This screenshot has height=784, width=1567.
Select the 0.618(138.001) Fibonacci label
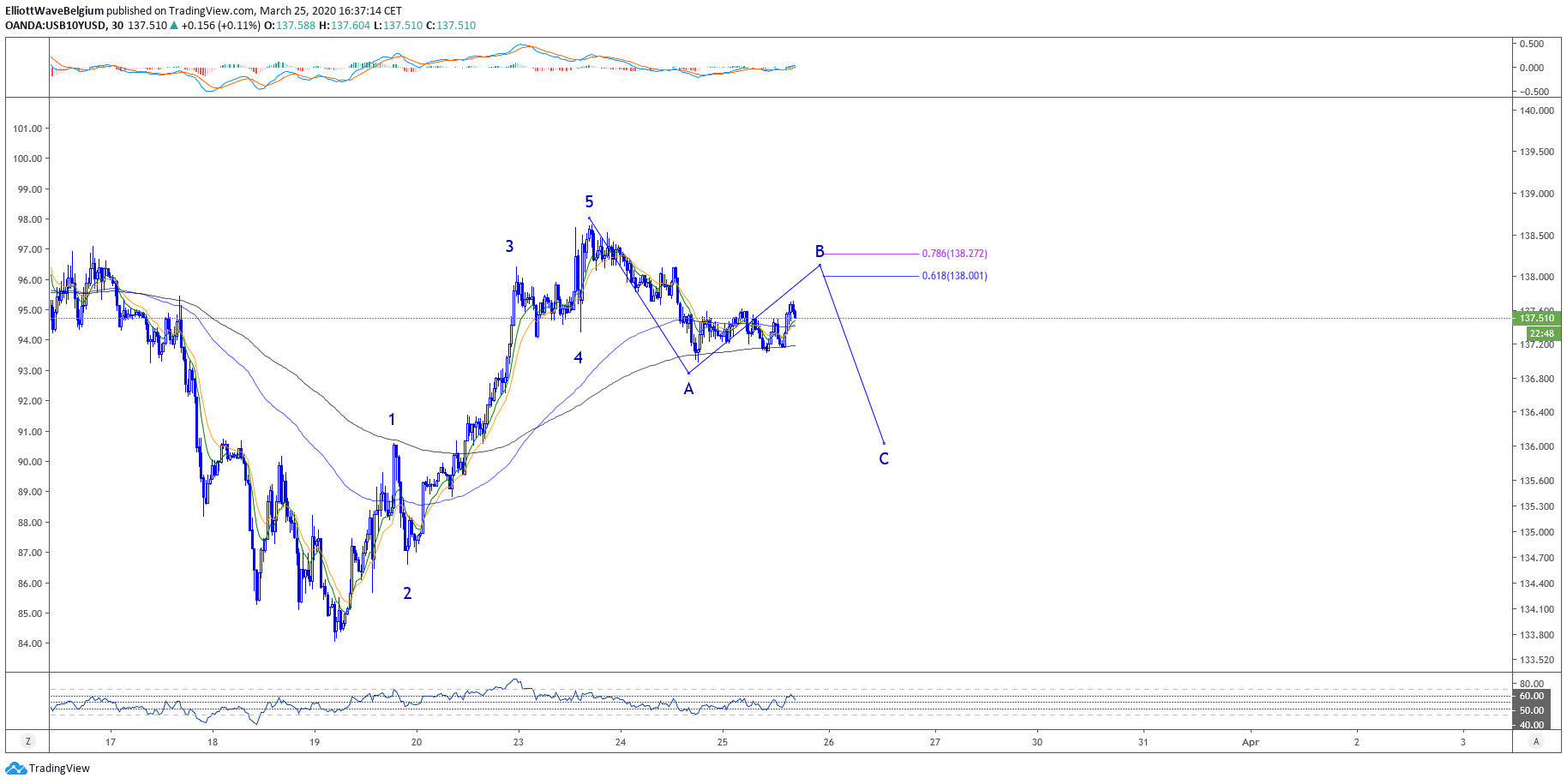coord(954,276)
